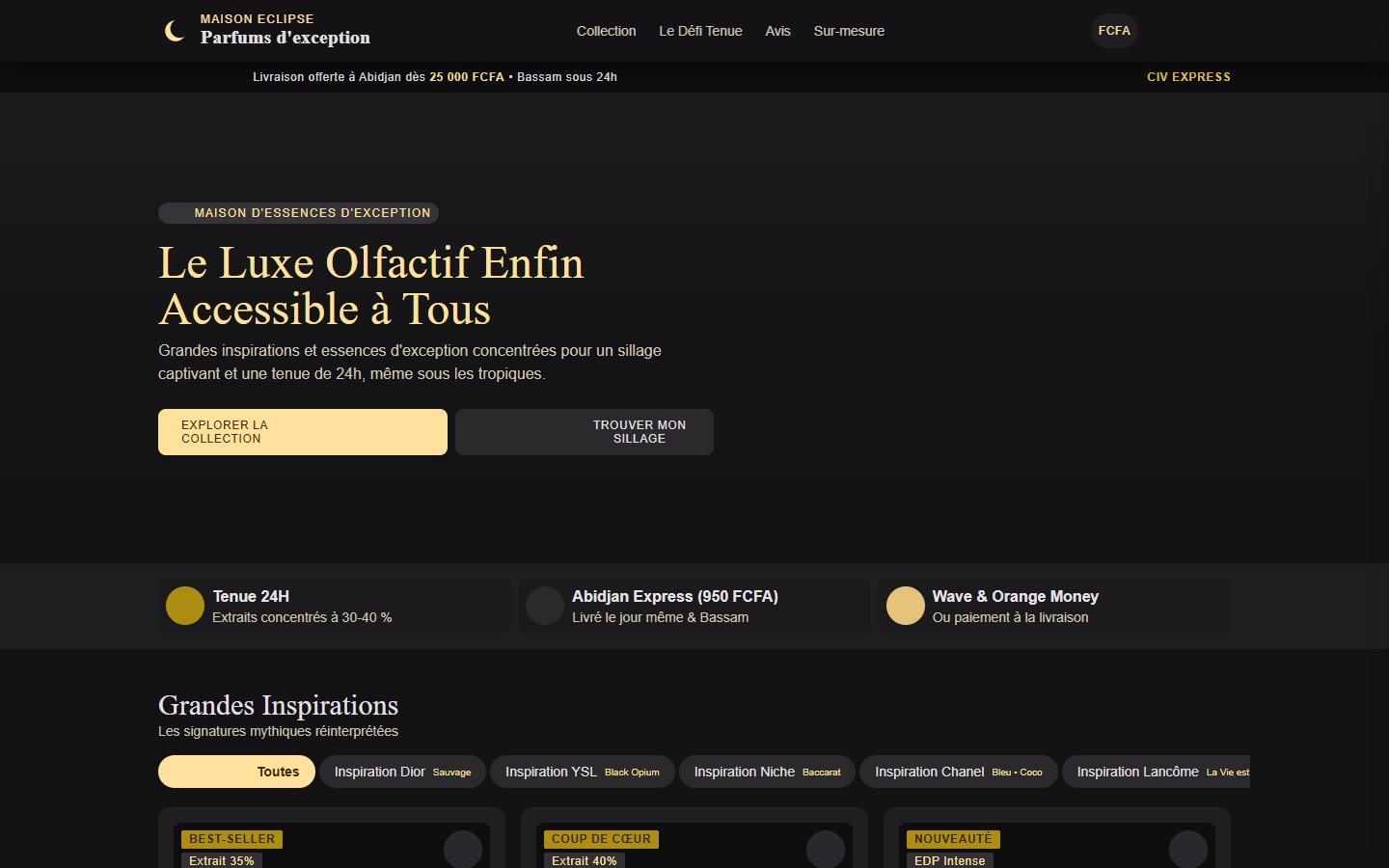The image size is (1389, 868).
Task: Click the crescent moon logo icon
Action: (174, 31)
